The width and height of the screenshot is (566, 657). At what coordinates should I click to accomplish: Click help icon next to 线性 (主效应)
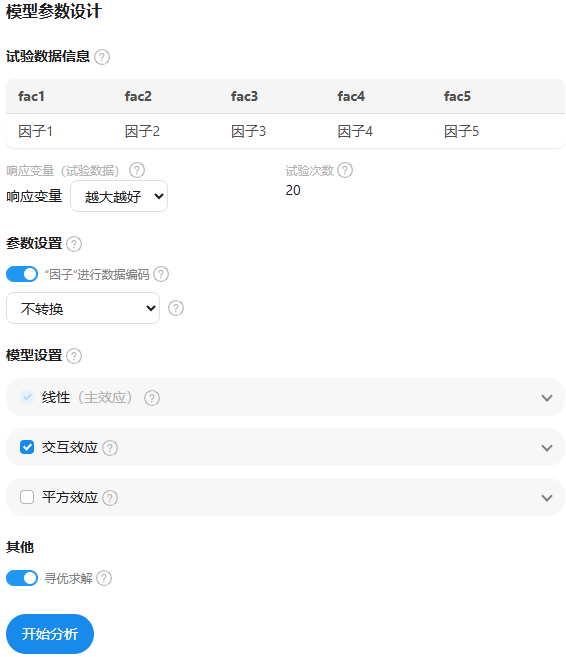point(152,398)
